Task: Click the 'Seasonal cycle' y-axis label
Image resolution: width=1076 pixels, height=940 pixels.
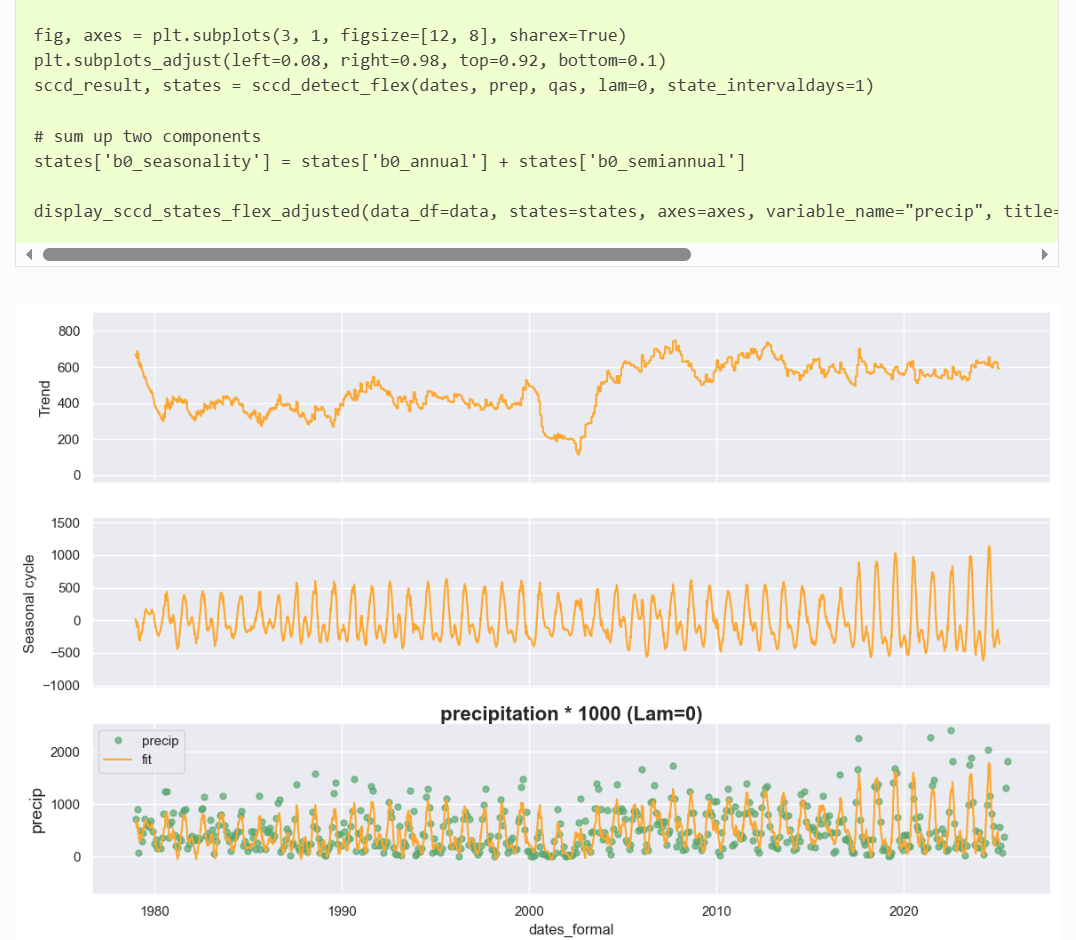Action: [x=28, y=604]
